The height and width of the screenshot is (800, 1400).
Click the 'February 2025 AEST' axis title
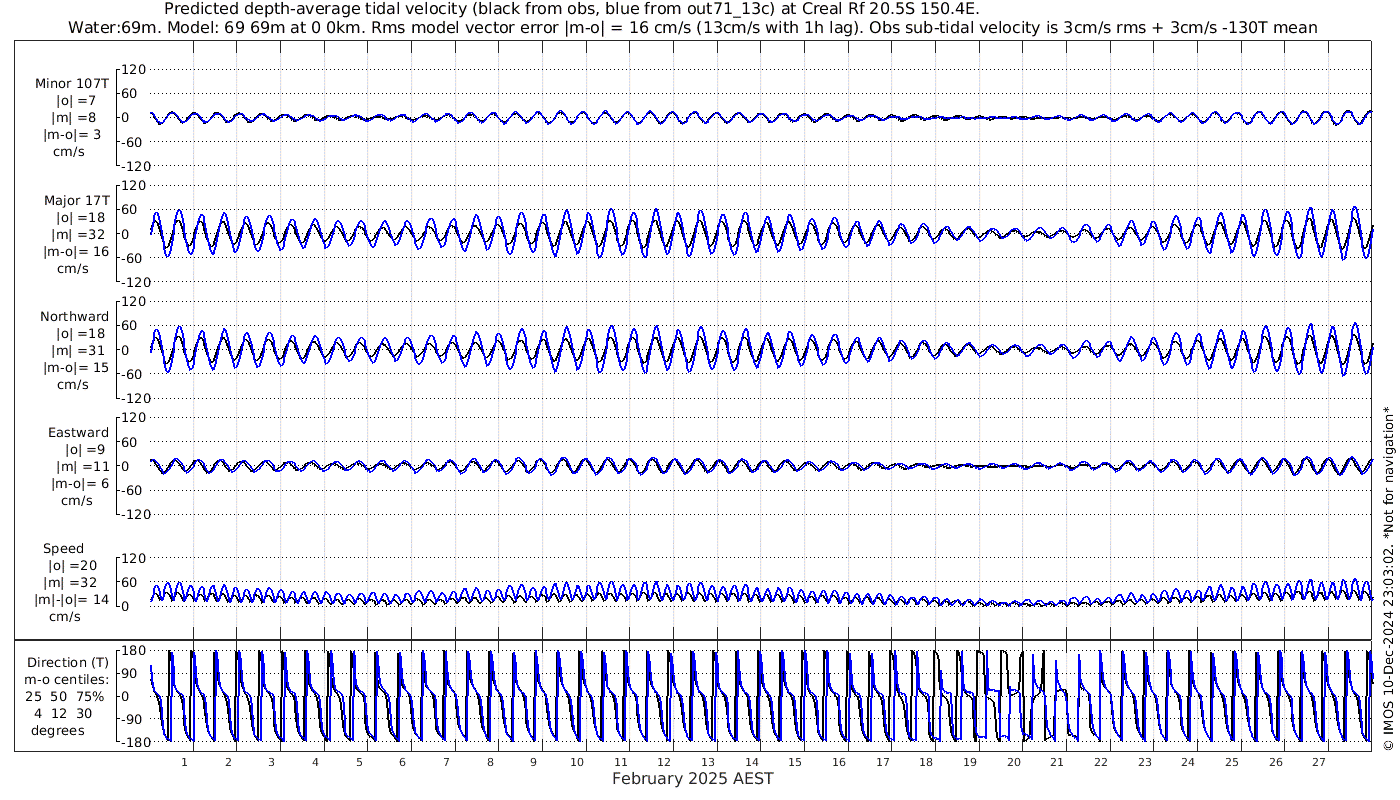click(x=692, y=778)
